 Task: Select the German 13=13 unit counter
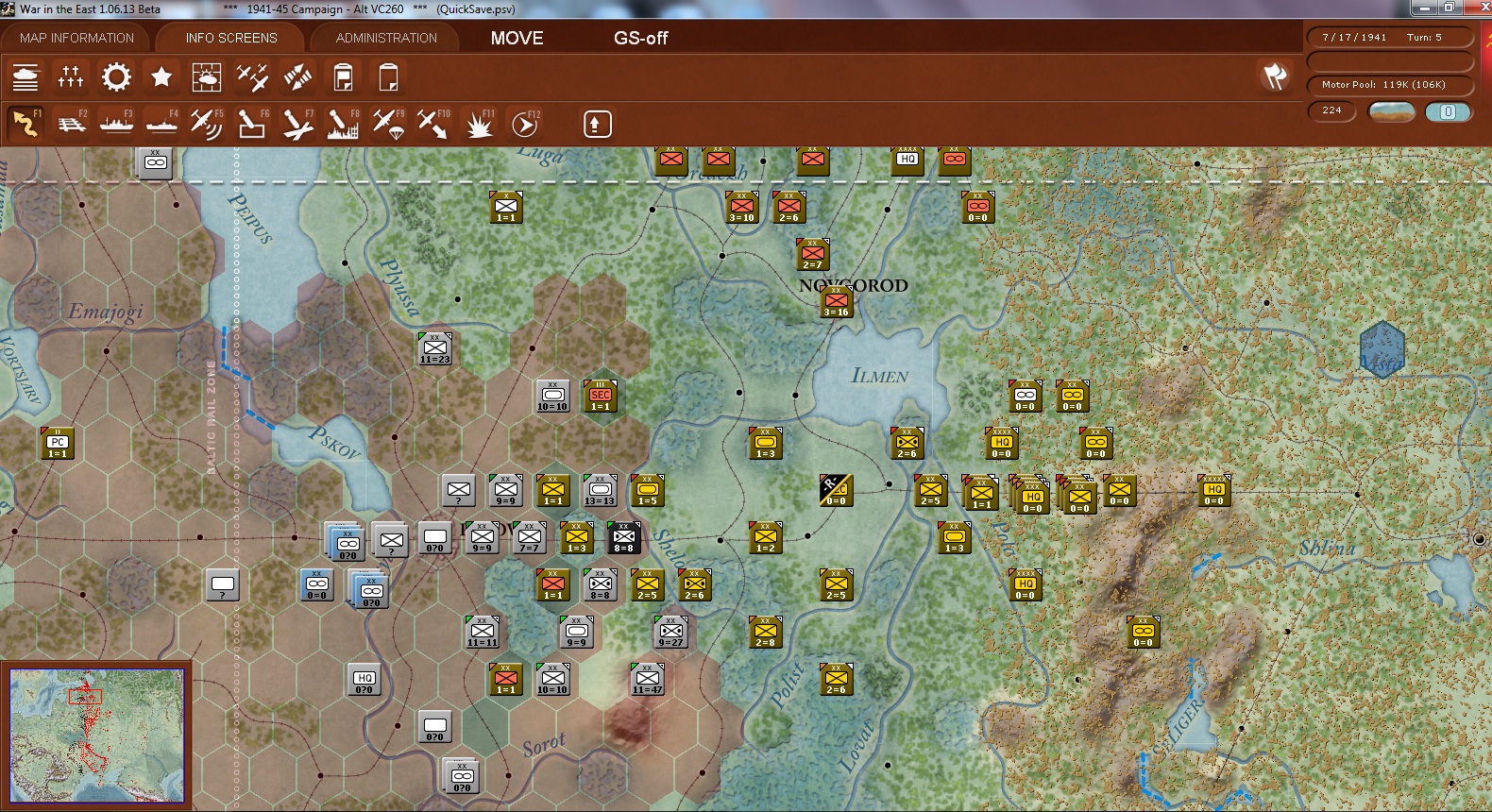coord(600,490)
